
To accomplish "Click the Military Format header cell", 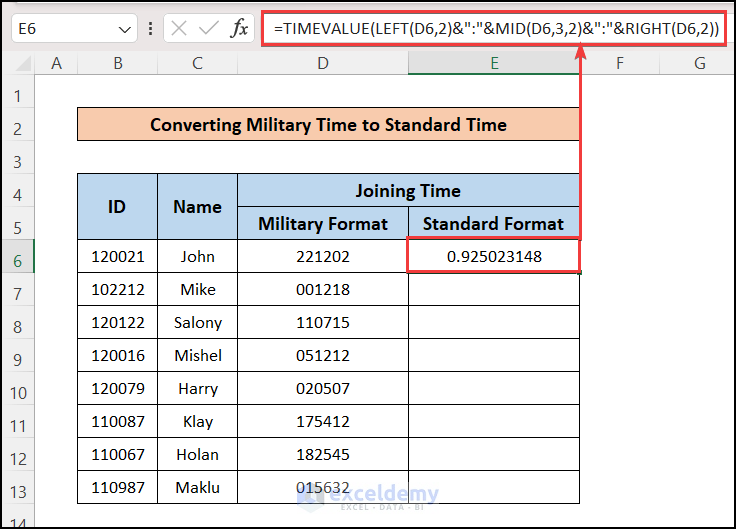I will pyautogui.click(x=323, y=223).
